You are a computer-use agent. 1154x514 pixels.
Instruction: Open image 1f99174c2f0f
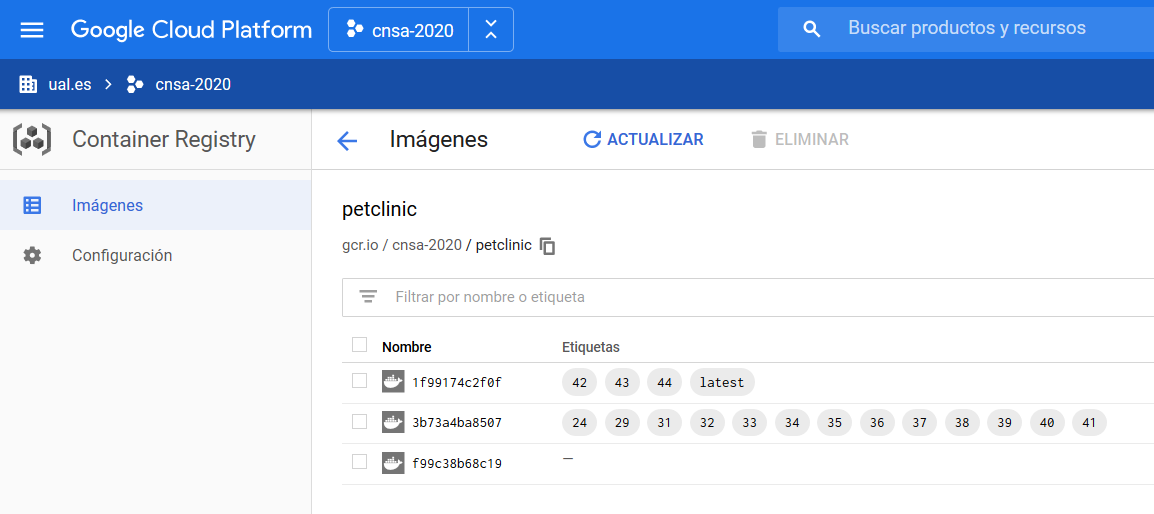click(457, 383)
